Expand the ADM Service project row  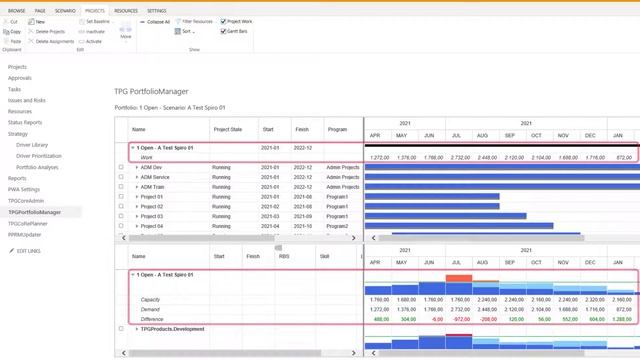click(137, 177)
